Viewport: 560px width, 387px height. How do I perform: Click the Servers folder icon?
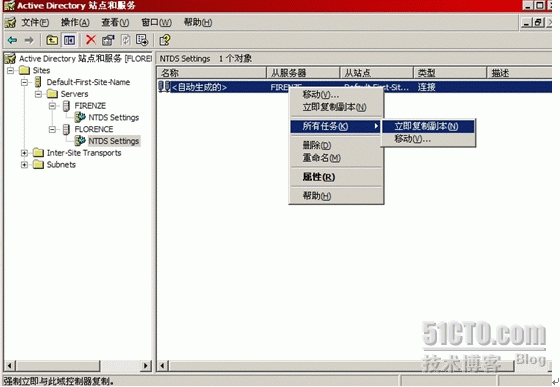[52, 94]
